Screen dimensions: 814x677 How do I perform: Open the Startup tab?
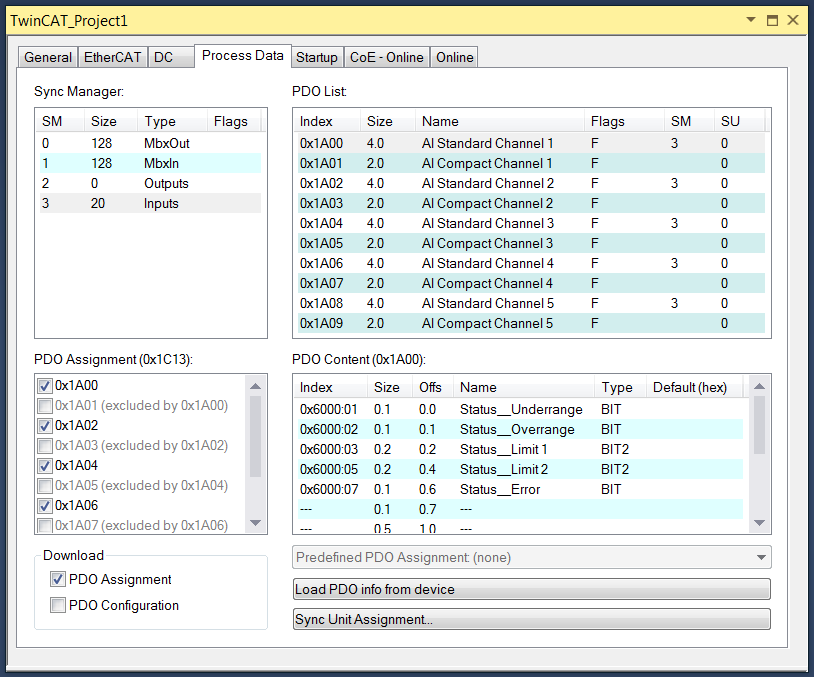pos(317,57)
